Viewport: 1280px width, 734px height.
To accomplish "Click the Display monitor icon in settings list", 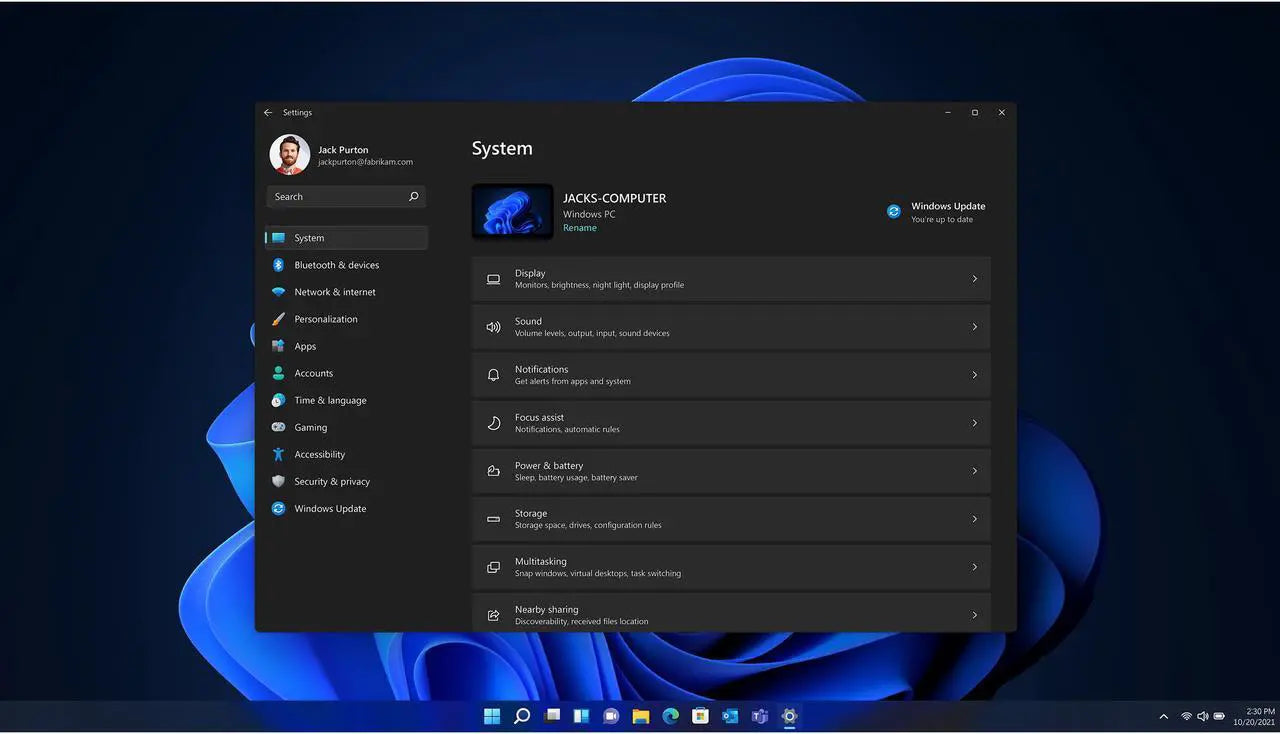I will [x=493, y=279].
